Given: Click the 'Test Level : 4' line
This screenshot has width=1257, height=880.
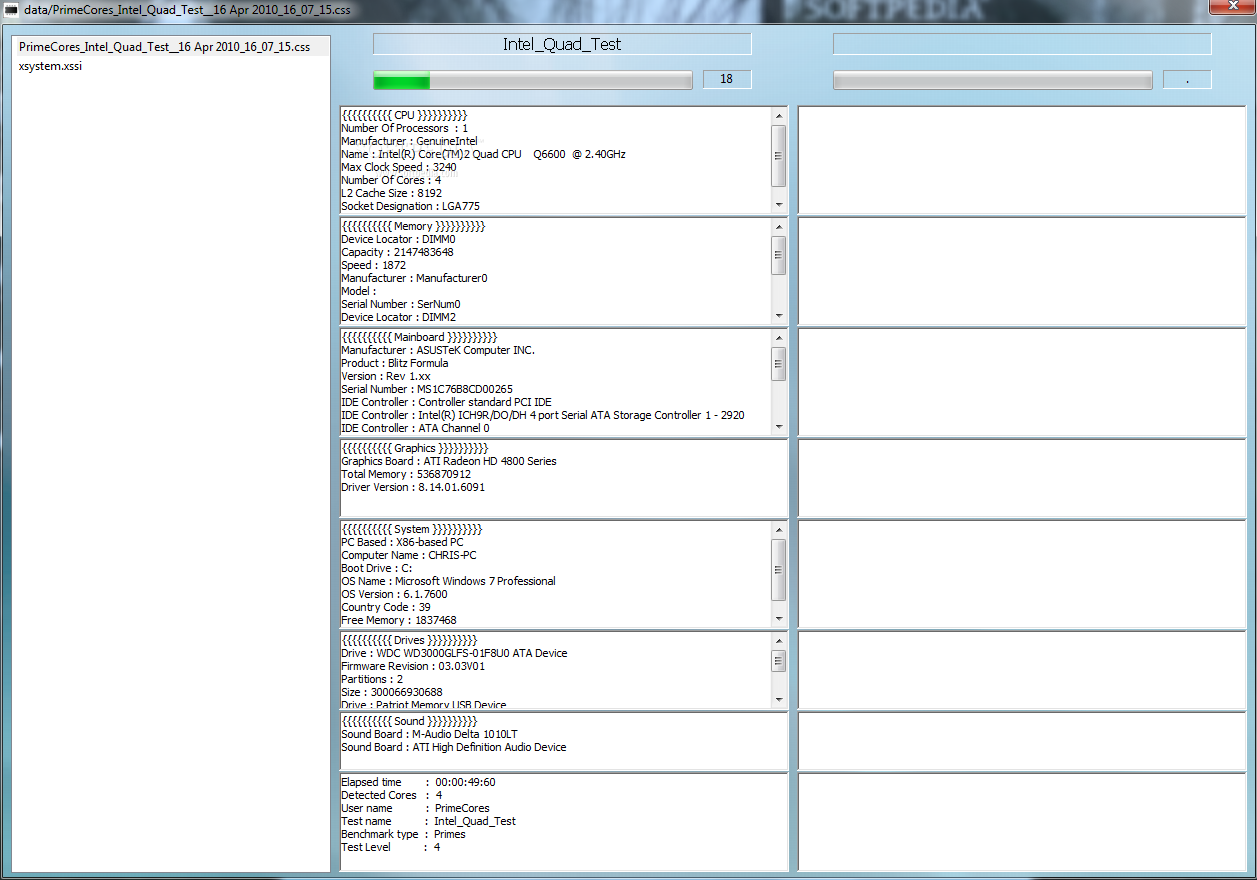Looking at the screenshot, I should 390,847.
